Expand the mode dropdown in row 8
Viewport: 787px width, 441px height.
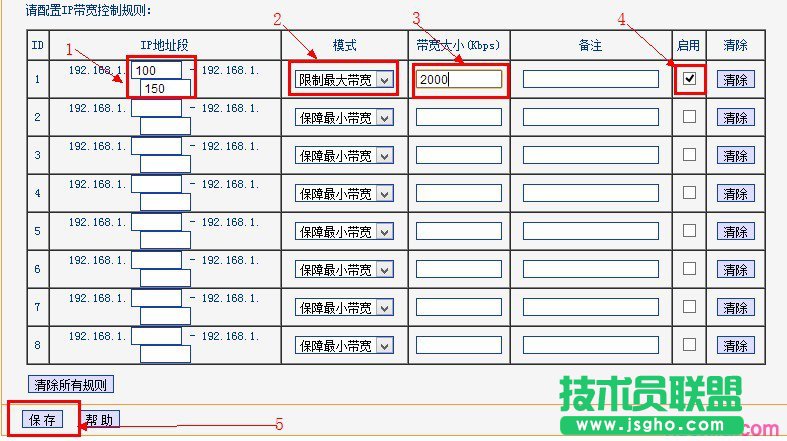pyautogui.click(x=344, y=345)
